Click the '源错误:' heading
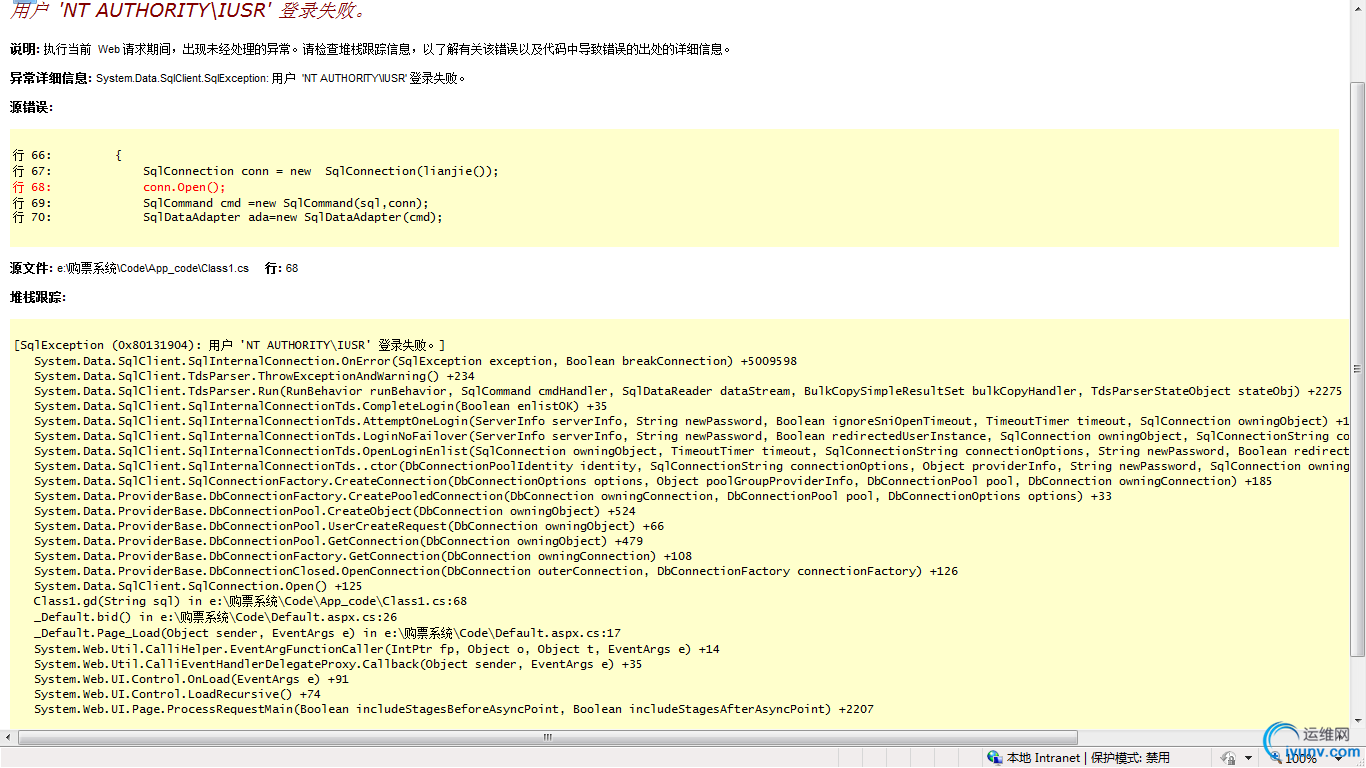1366x768 pixels. 31,107
